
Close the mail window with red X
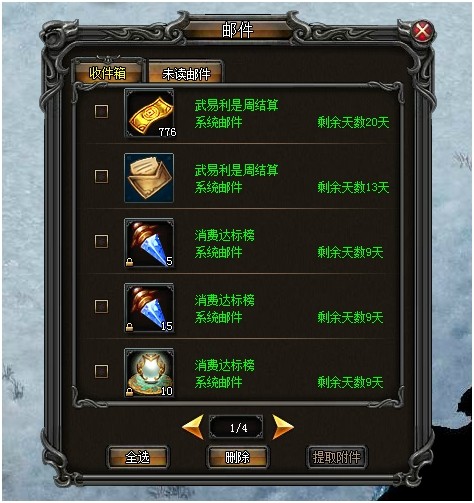(422, 32)
